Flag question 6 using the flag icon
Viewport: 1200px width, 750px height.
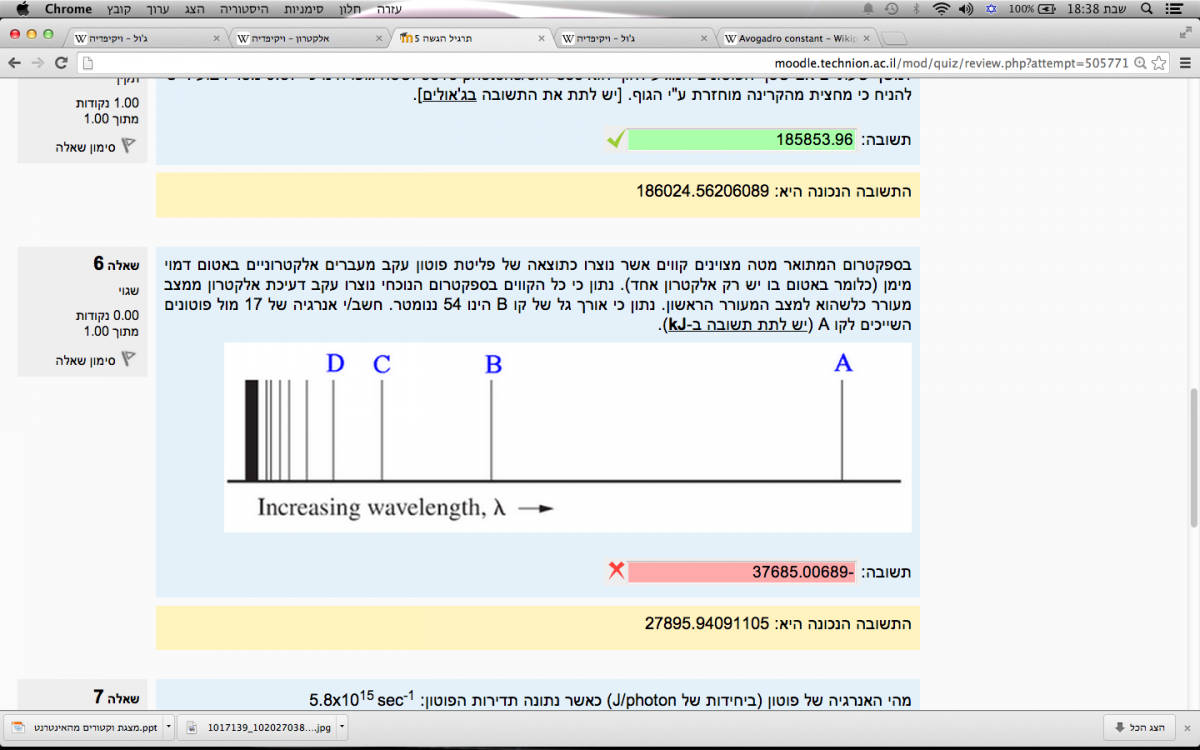pos(128,358)
